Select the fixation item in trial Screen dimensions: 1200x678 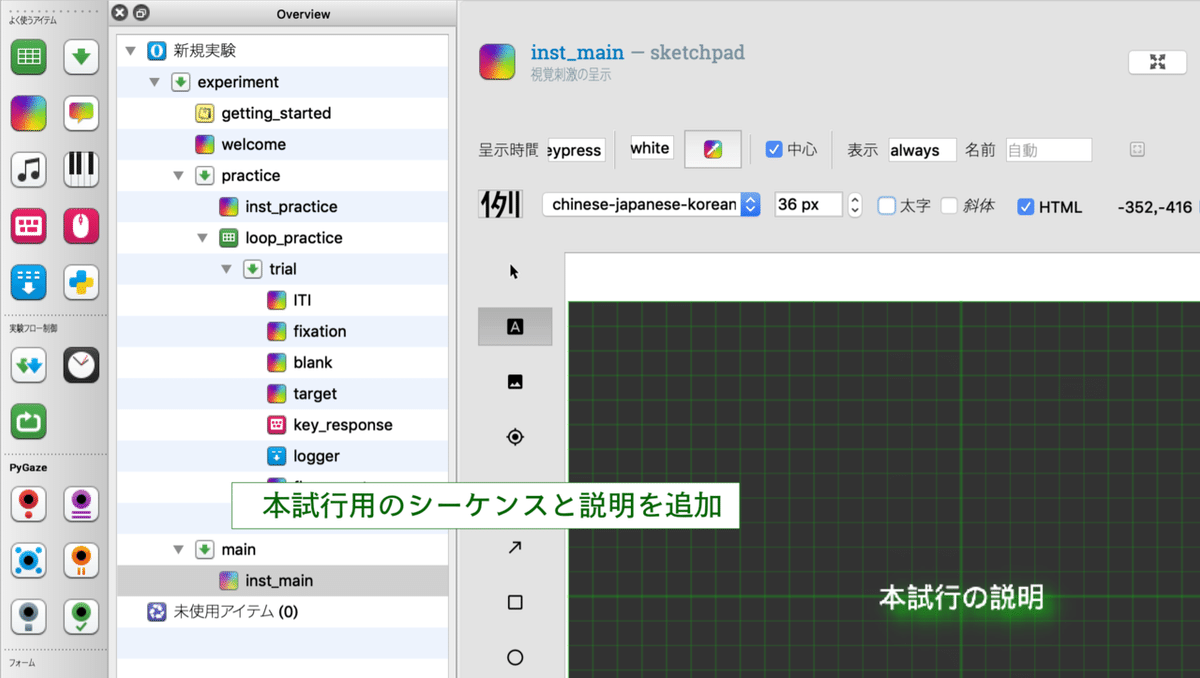tap(320, 331)
